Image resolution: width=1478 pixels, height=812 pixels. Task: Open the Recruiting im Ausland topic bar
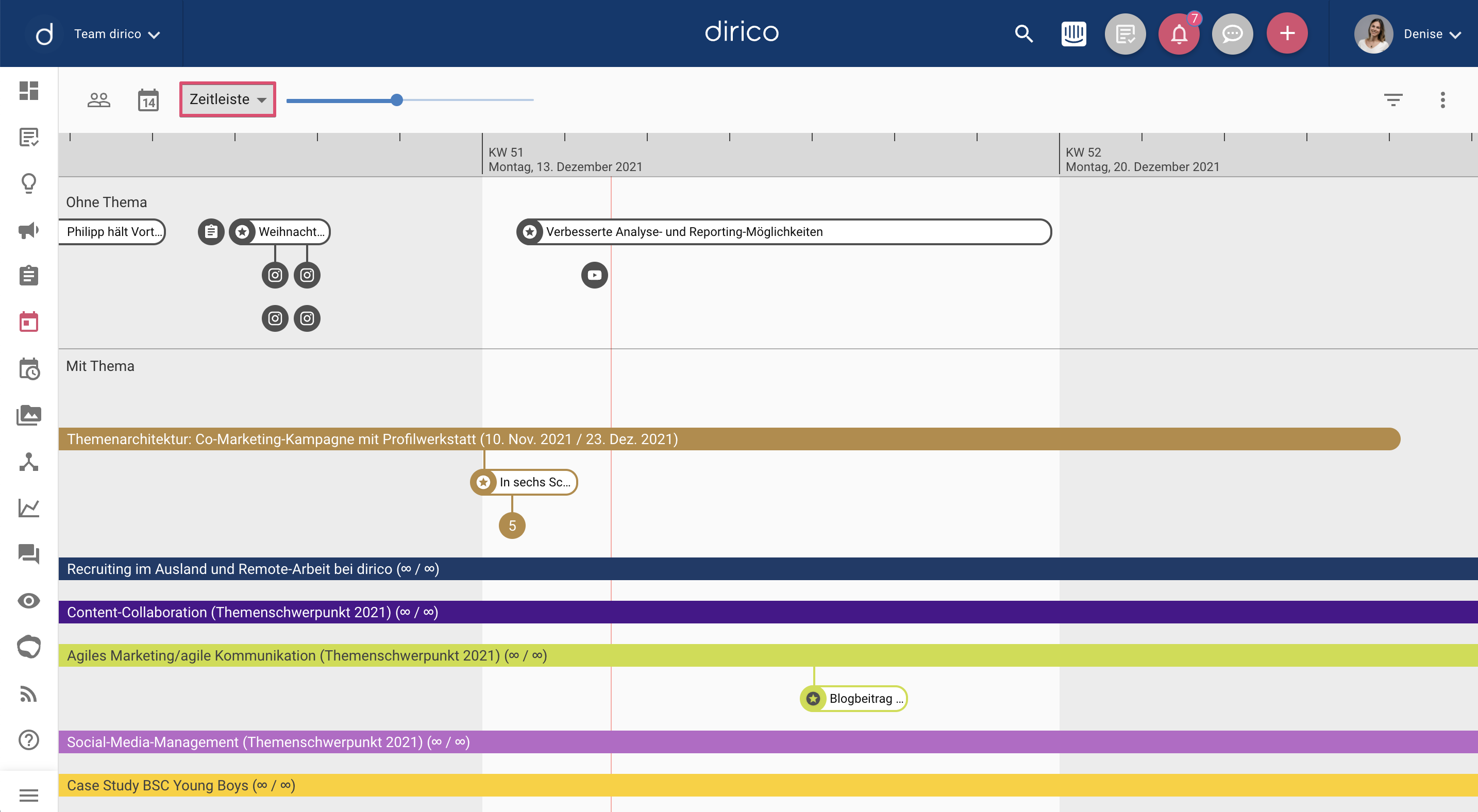click(x=768, y=569)
